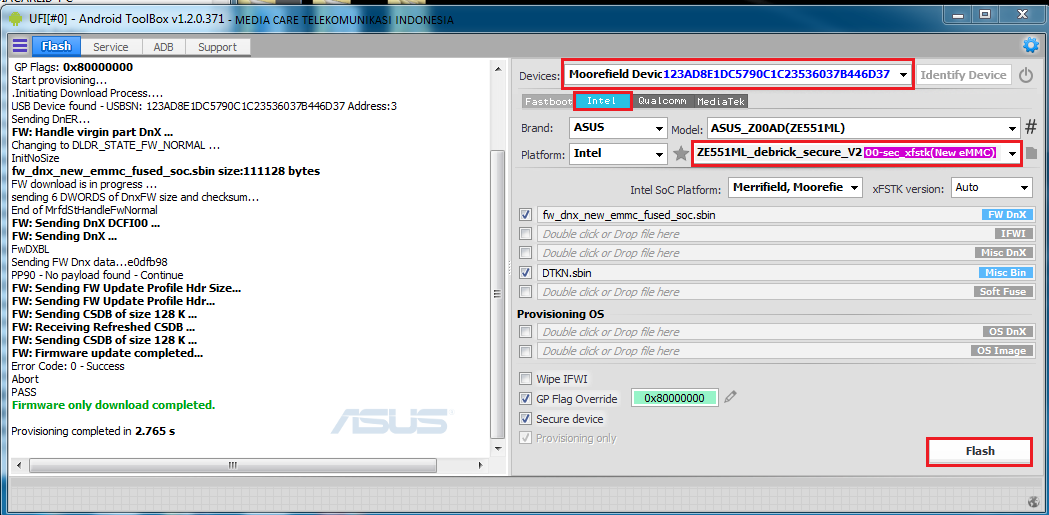The height and width of the screenshot is (515, 1049).
Task: Open the Model ASUS_Z00AD dropdown
Action: tap(862, 128)
